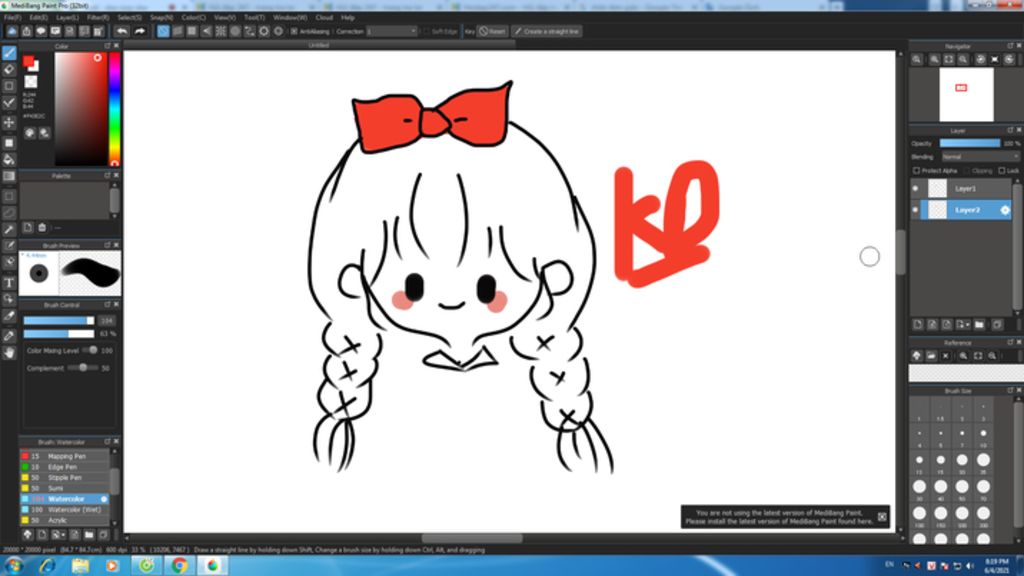Add new color to Palette panel
This screenshot has width=1024, height=576.
pyautogui.click(x=27, y=227)
